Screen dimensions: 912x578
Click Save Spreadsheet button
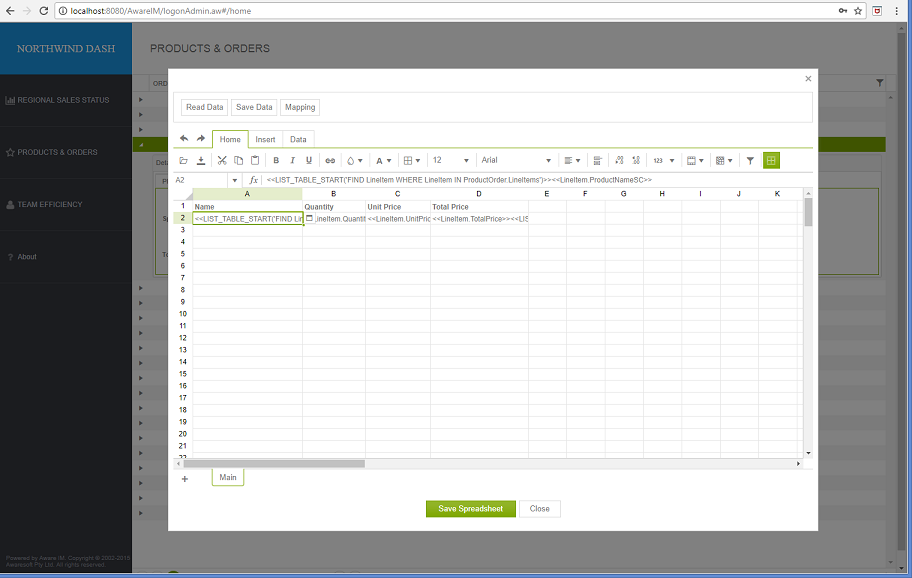[471, 509]
